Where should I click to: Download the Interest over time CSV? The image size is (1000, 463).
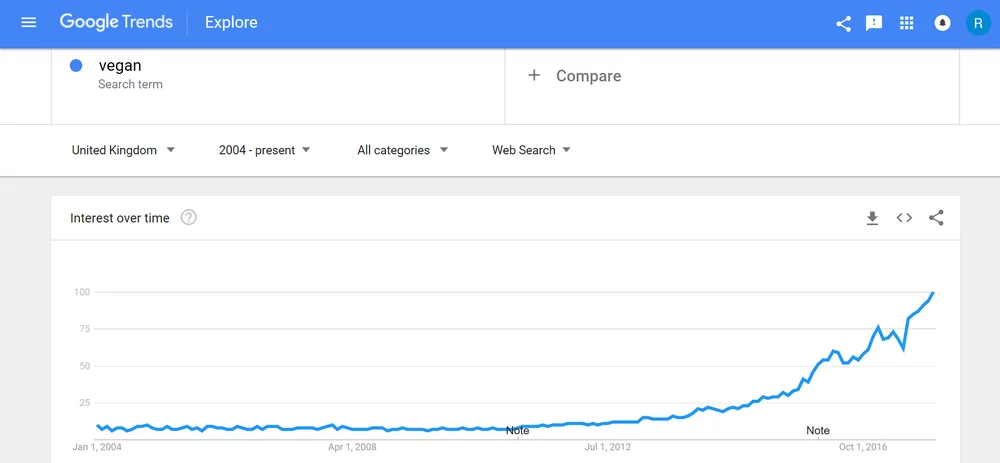pos(872,218)
